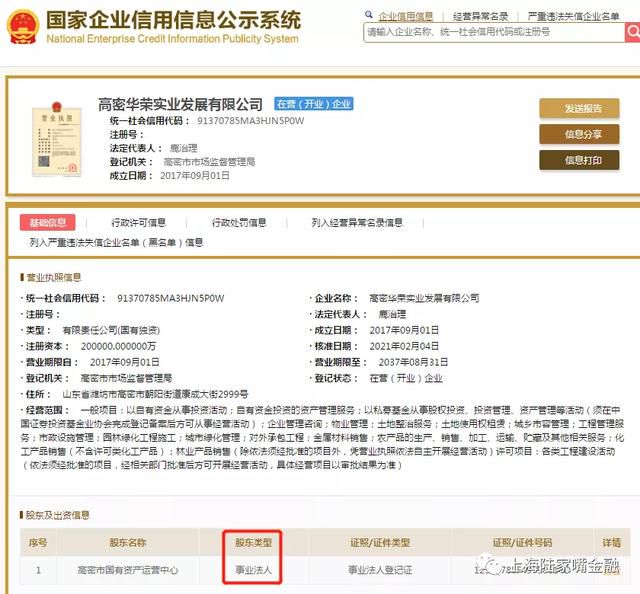Click the 信息分享 button
Viewport: 640px width, 594px height.
[579, 134]
